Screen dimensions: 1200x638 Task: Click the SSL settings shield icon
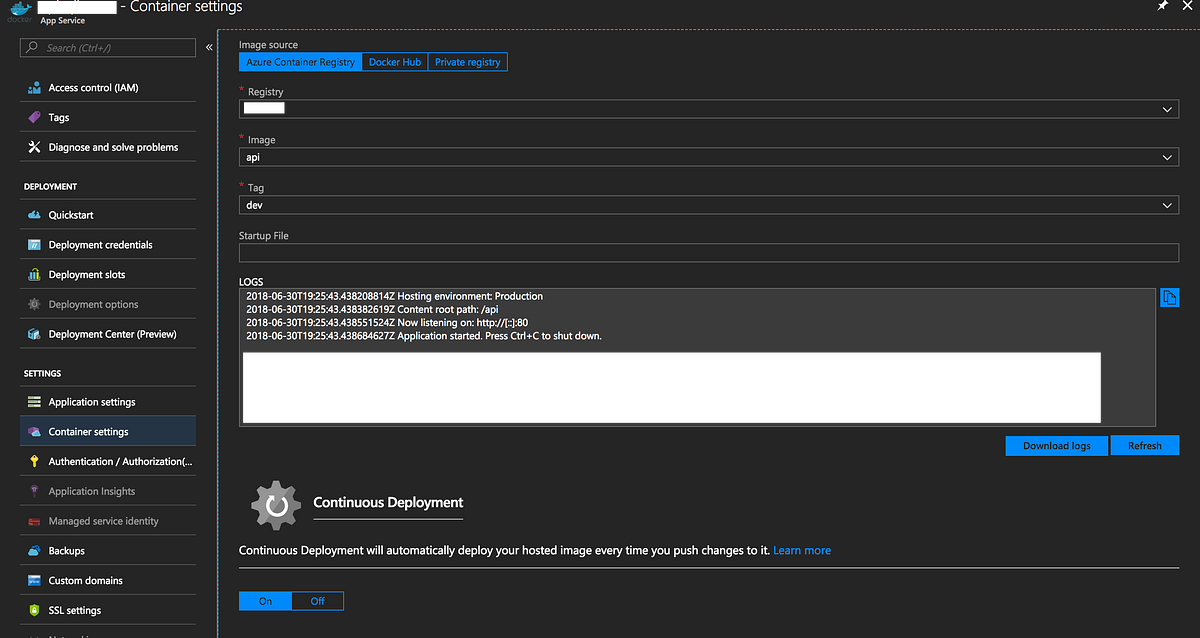click(34, 610)
